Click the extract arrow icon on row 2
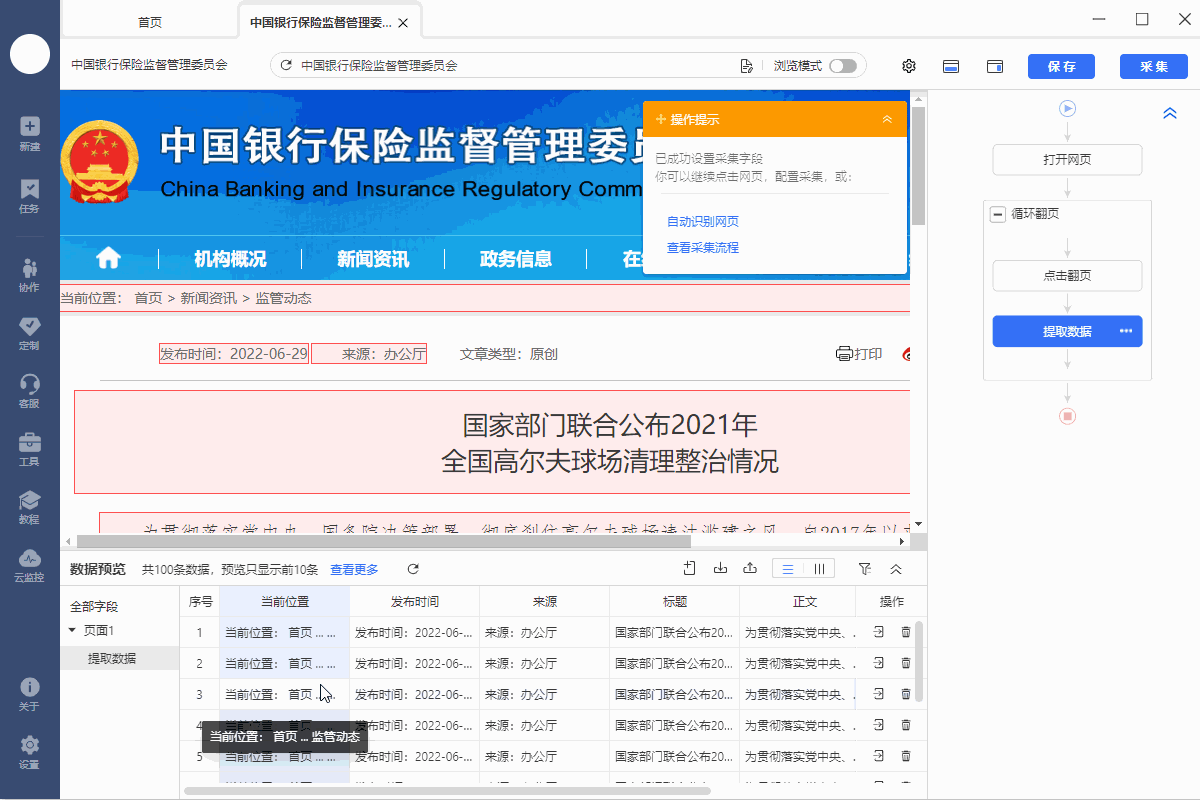This screenshot has height=800, width=1200. 879,663
